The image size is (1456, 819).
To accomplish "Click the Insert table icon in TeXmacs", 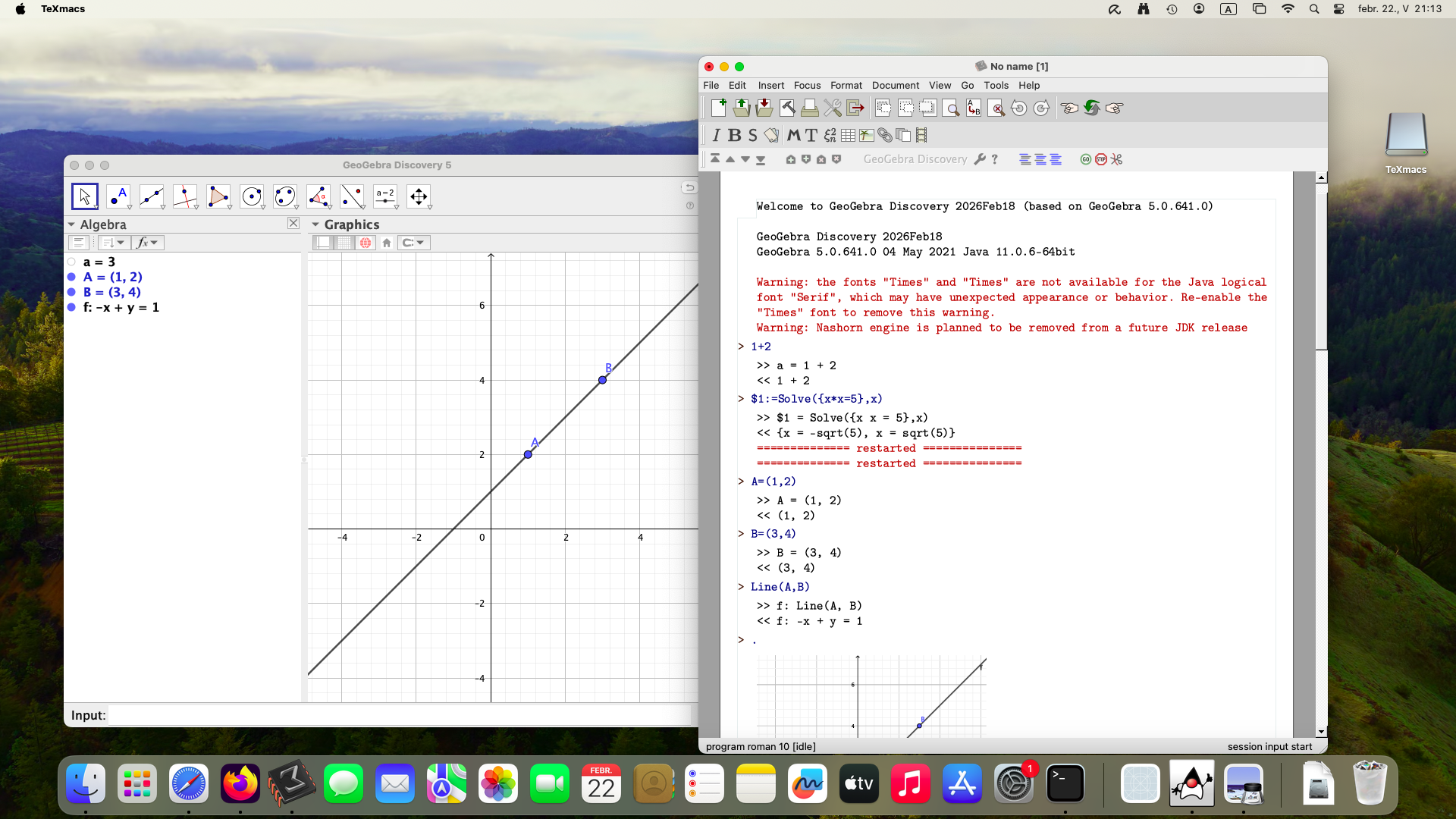I will (x=848, y=135).
